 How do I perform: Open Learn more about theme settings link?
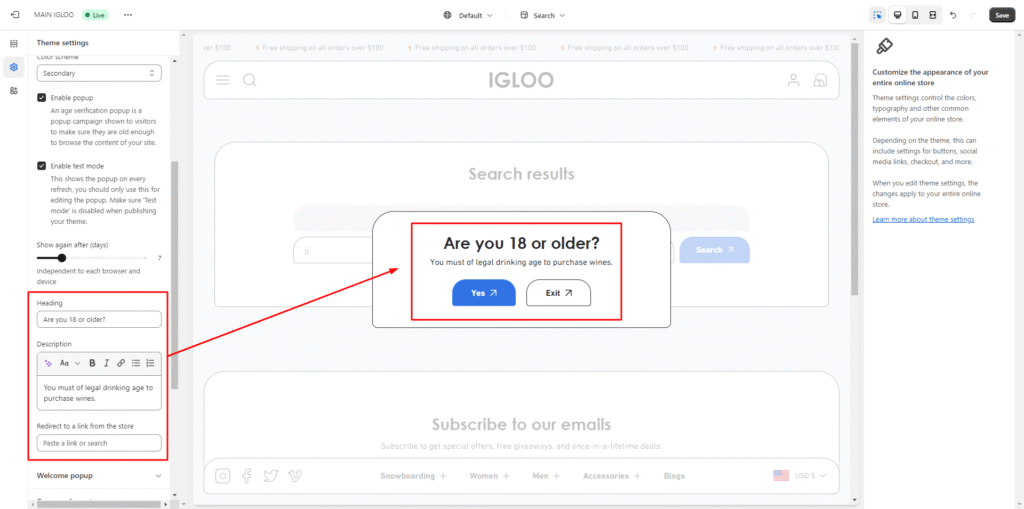pyautogui.click(x=923, y=219)
